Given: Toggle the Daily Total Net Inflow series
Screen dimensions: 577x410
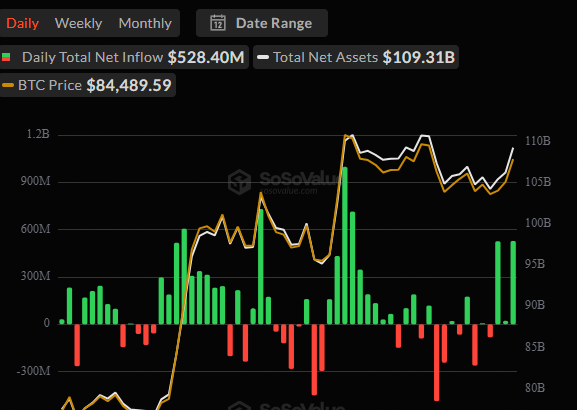Looking at the screenshot, I should coord(124,57).
